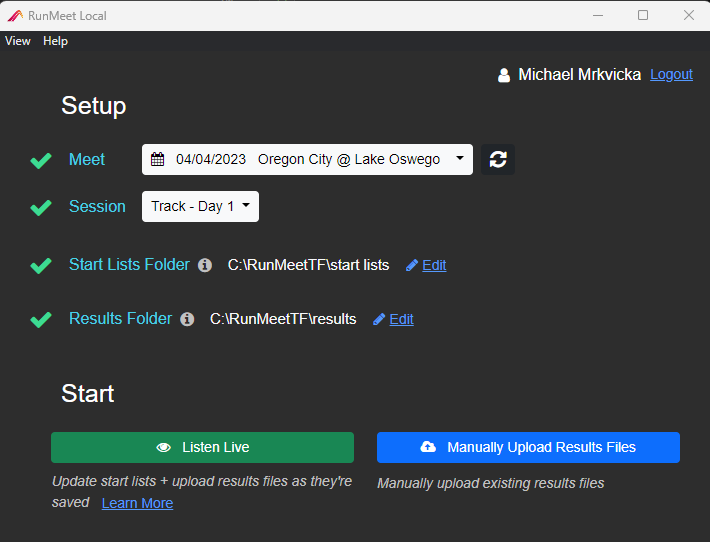Start the Listen Live button
This screenshot has width=710, height=542.
click(x=202, y=447)
